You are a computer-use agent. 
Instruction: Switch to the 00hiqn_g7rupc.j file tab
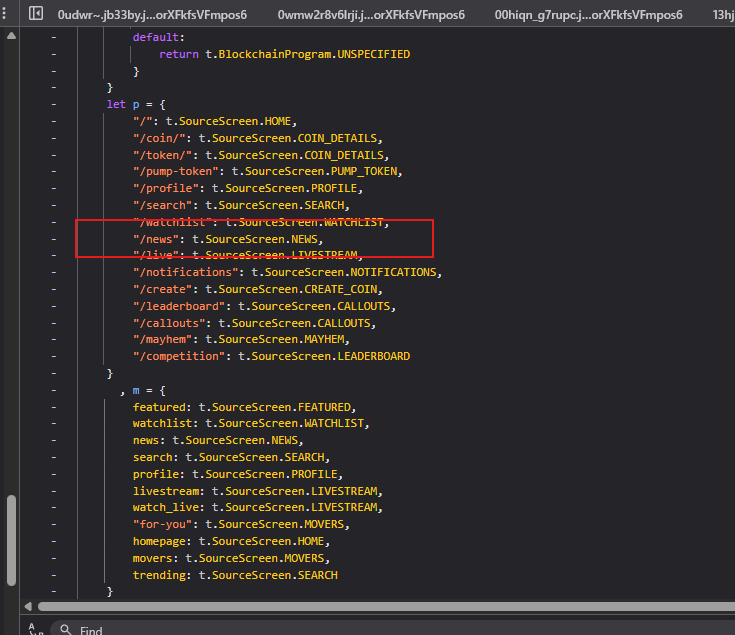(588, 15)
